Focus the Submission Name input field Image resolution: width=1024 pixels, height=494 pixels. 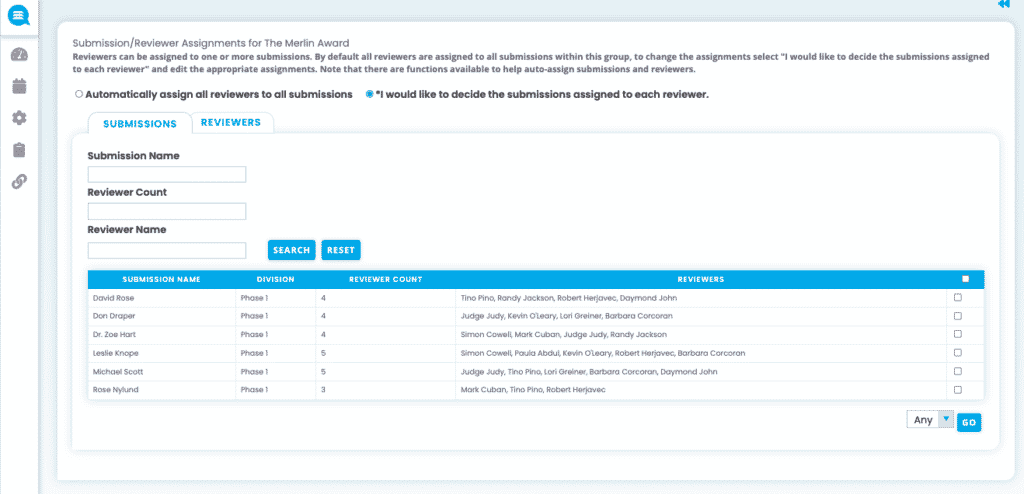[x=167, y=174]
